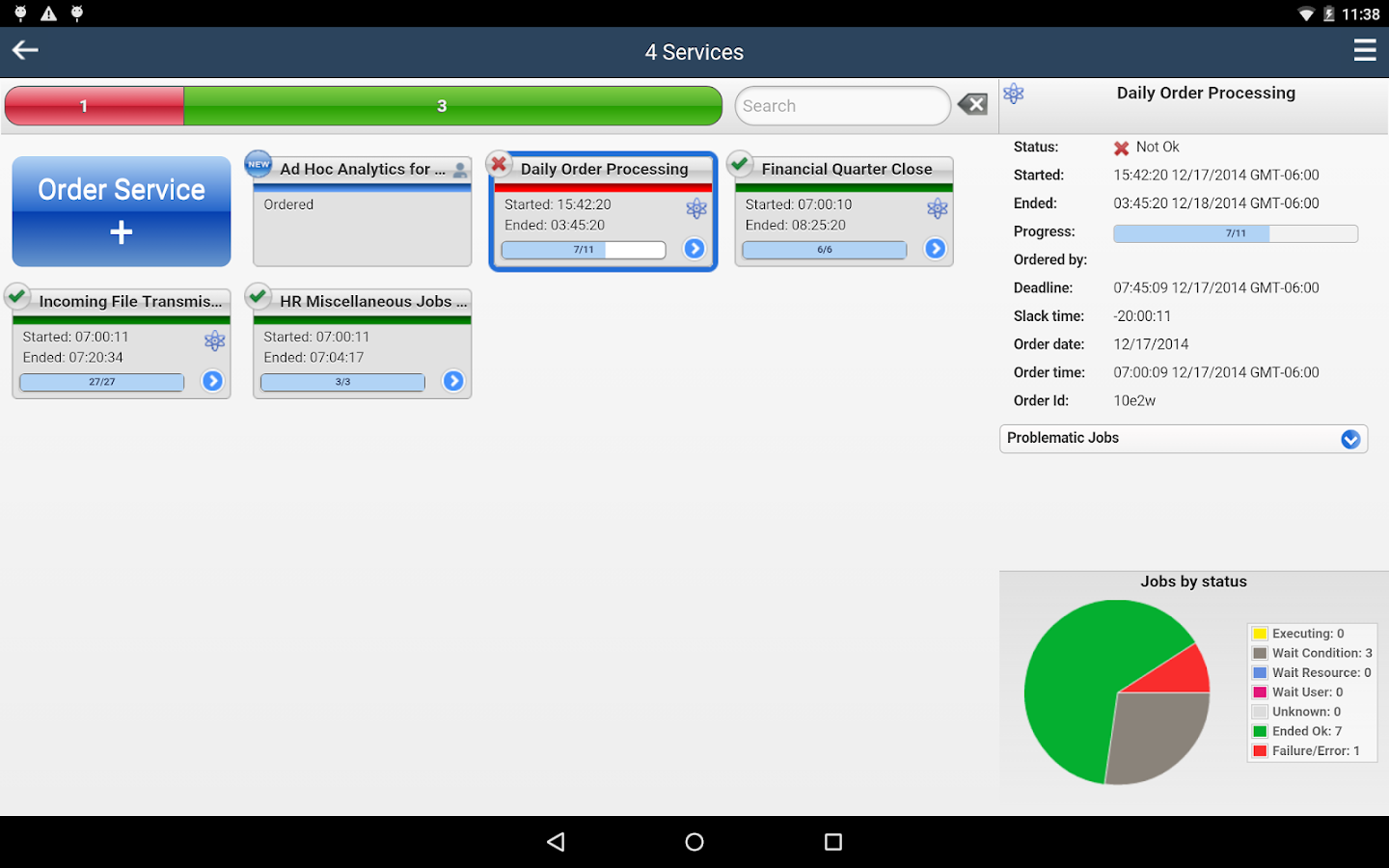Click the green check on HR Miscellaneous Jobs card

pyautogui.click(x=258, y=296)
